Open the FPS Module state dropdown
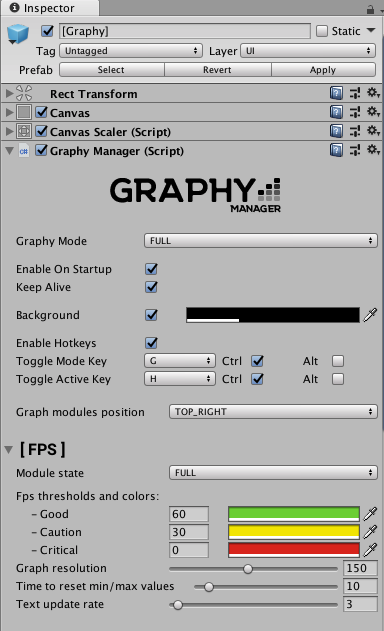Image resolution: width=384 pixels, height=631 pixels. click(x=273, y=473)
